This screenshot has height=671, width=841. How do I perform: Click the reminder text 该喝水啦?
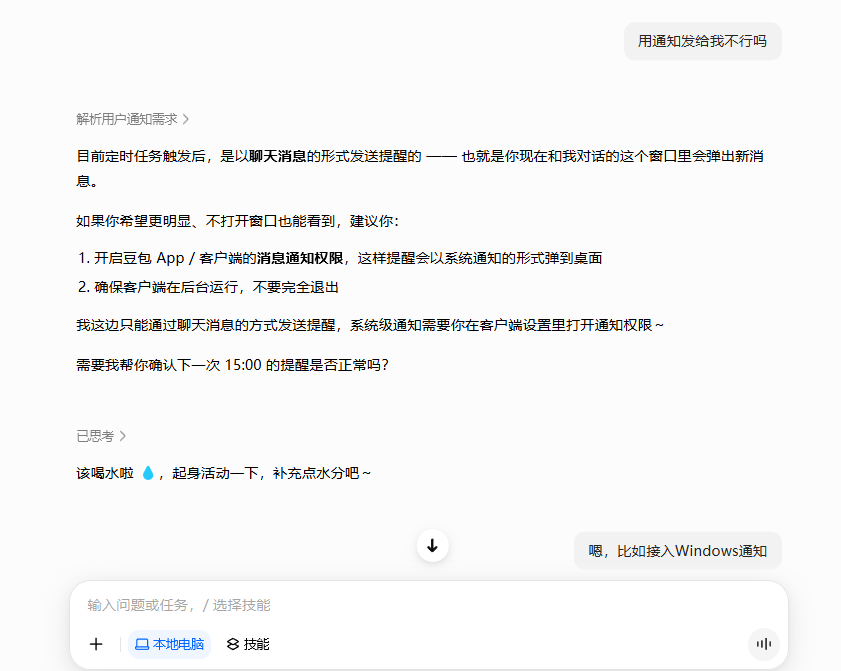click(224, 474)
